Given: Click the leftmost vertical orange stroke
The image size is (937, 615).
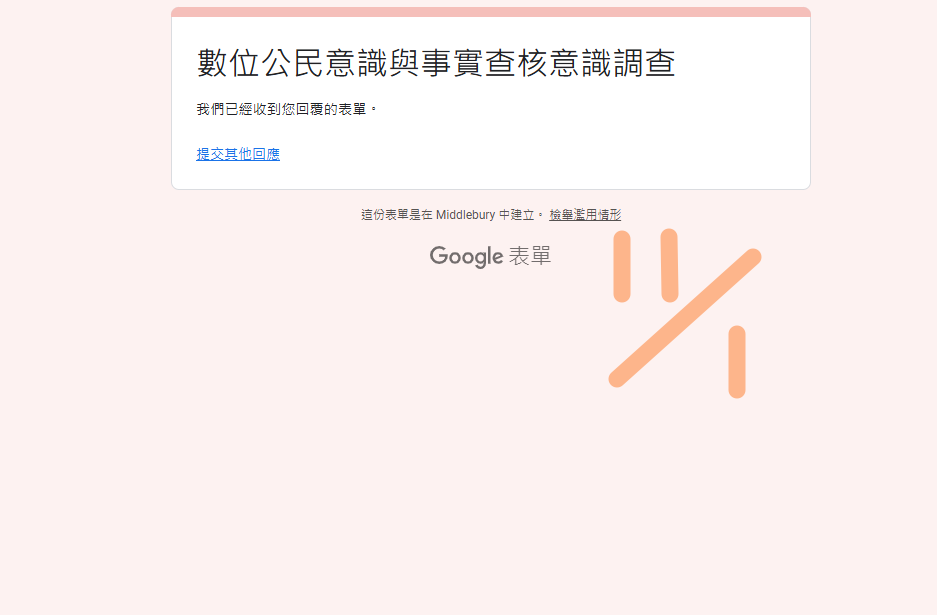Looking at the screenshot, I should [622, 266].
